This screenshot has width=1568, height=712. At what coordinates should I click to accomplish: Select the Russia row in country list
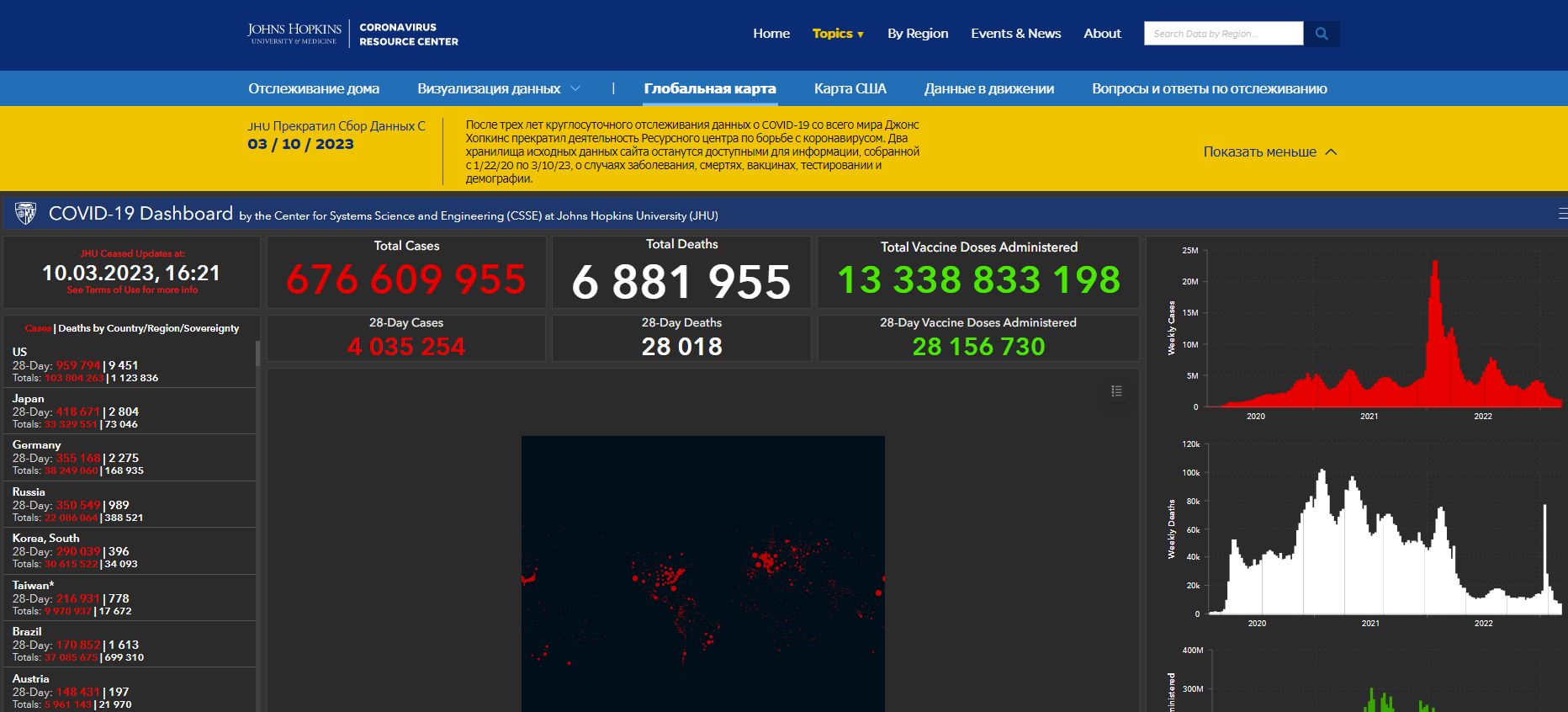[129, 504]
